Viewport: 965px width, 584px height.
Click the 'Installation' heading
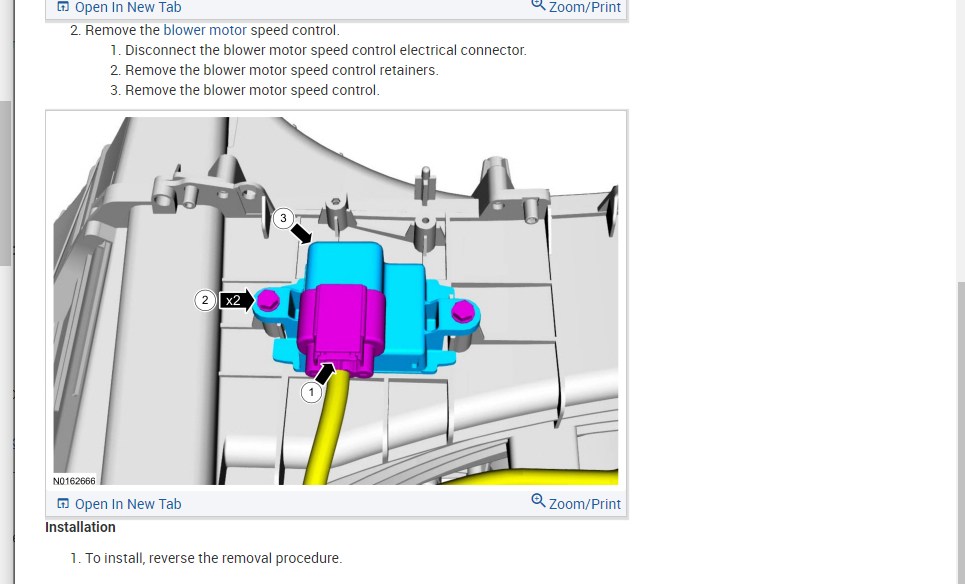(x=80, y=527)
